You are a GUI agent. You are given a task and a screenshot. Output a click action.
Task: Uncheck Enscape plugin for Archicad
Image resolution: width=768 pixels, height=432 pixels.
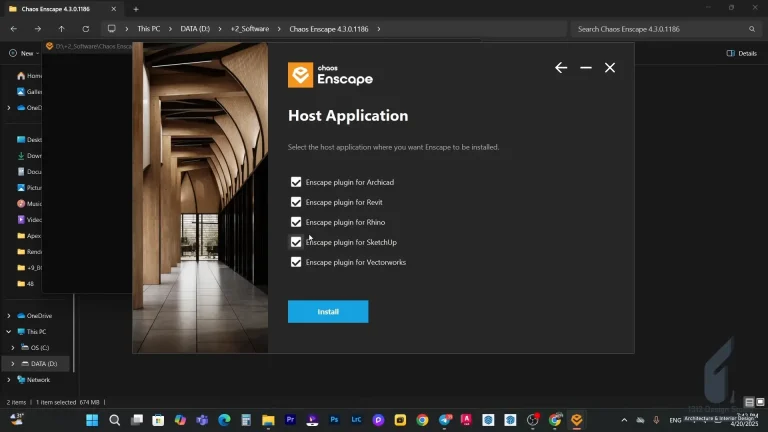(296, 182)
